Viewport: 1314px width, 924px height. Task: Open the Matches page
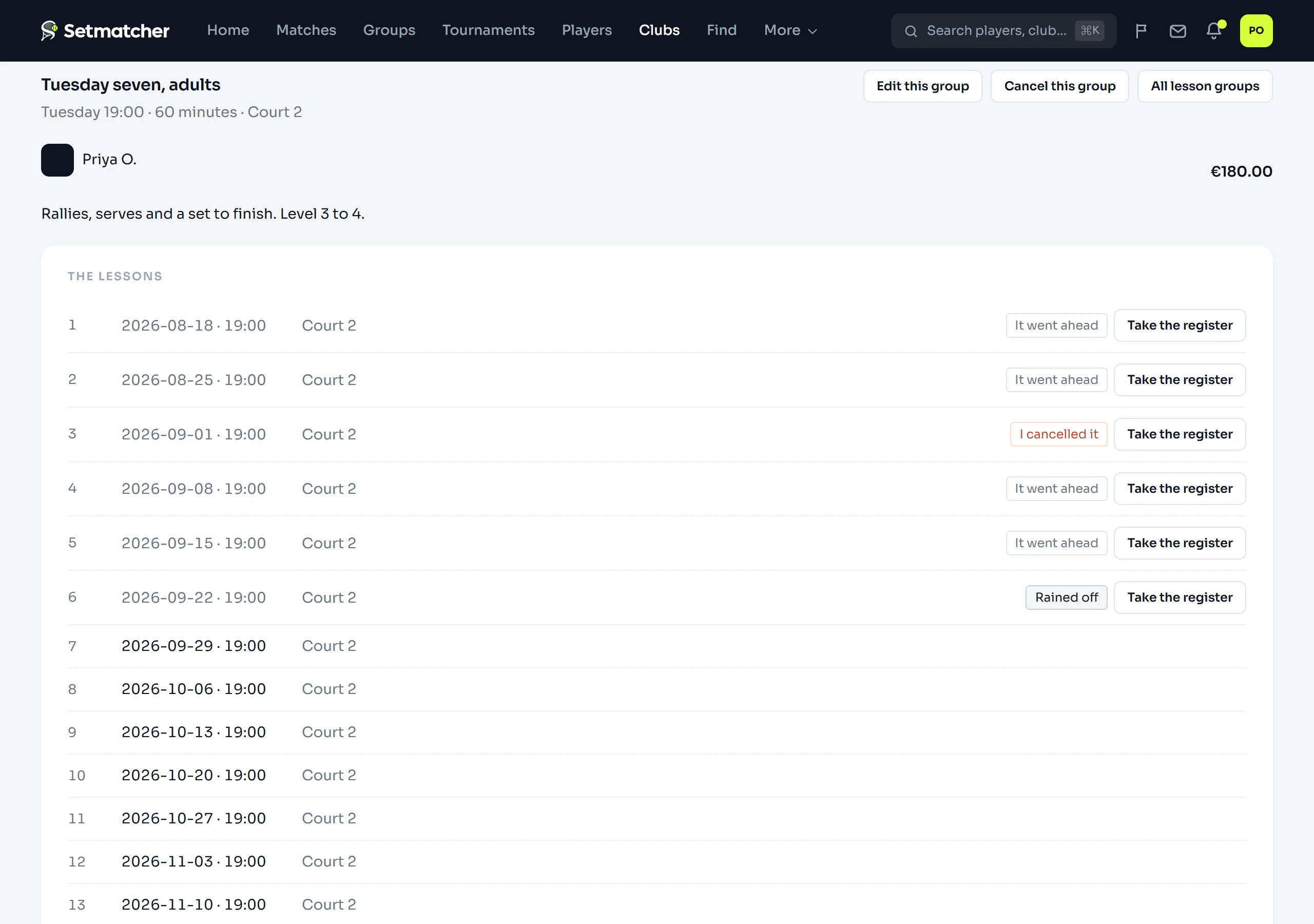[305, 30]
